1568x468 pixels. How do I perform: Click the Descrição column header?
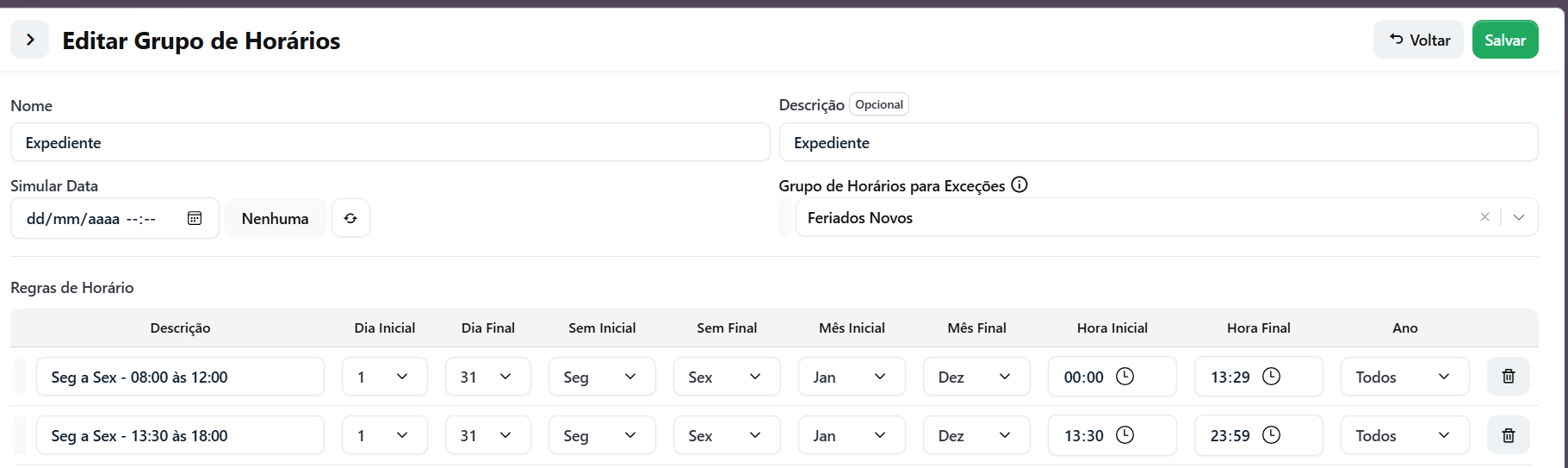pos(180,328)
